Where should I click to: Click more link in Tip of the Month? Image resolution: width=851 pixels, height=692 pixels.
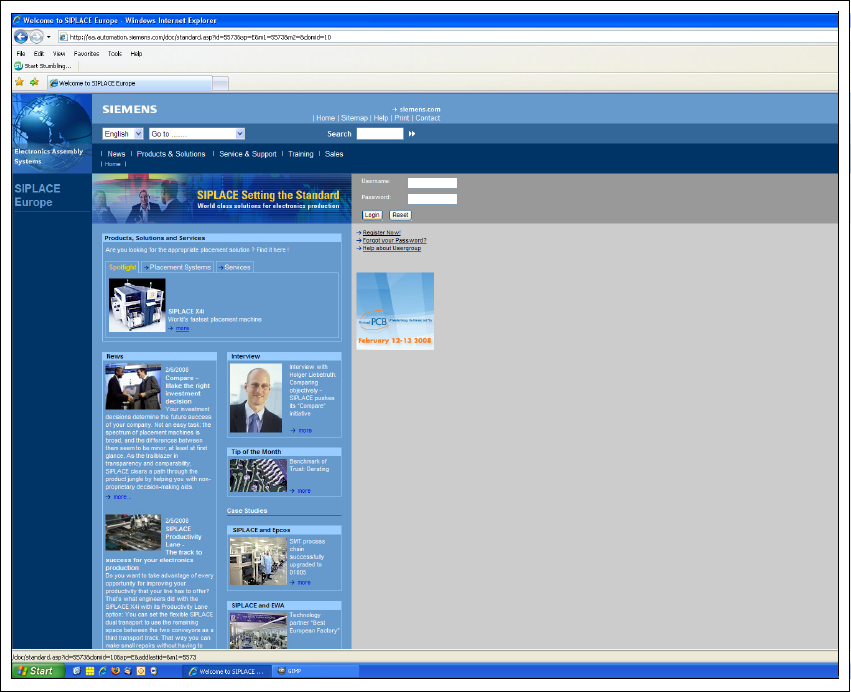pyautogui.click(x=304, y=491)
